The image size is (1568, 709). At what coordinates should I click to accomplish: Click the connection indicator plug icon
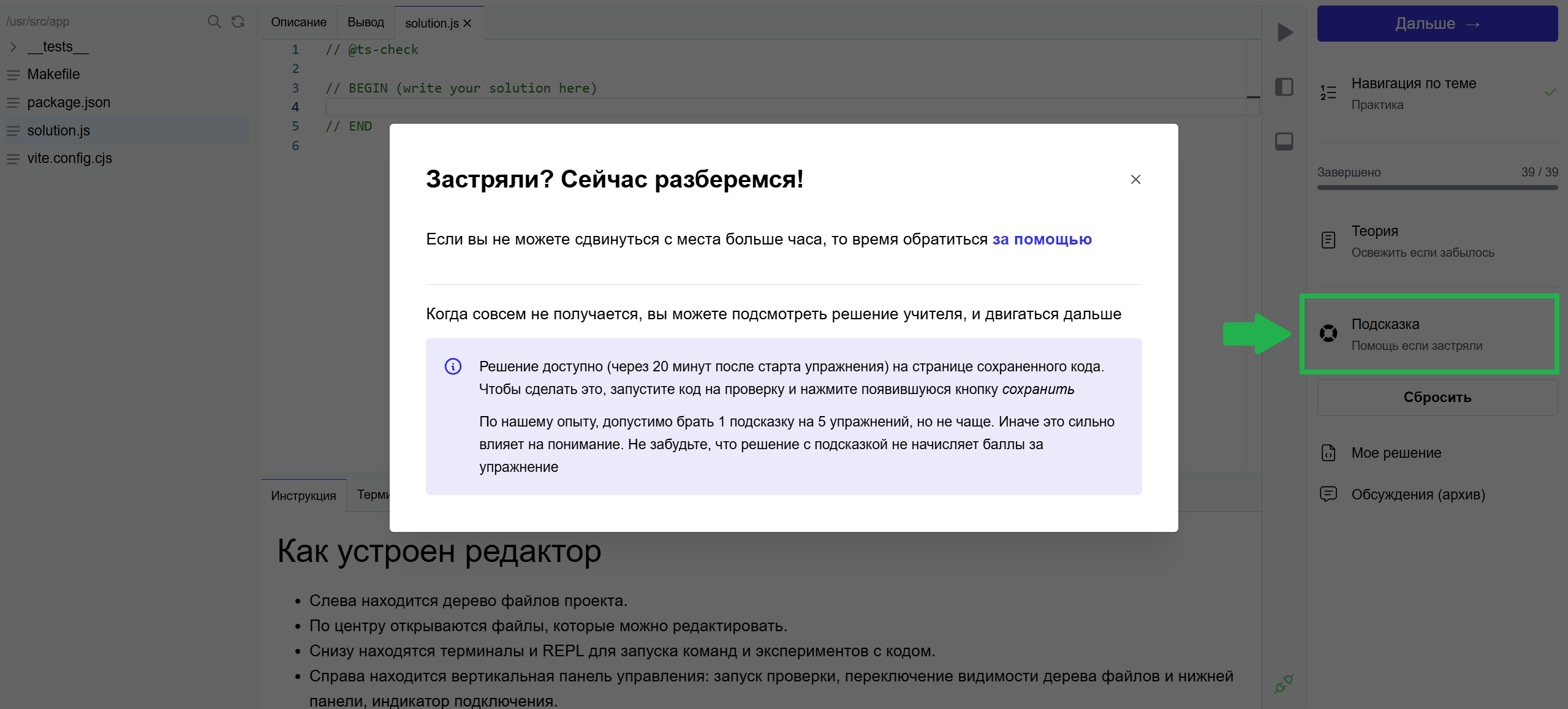[1284, 684]
